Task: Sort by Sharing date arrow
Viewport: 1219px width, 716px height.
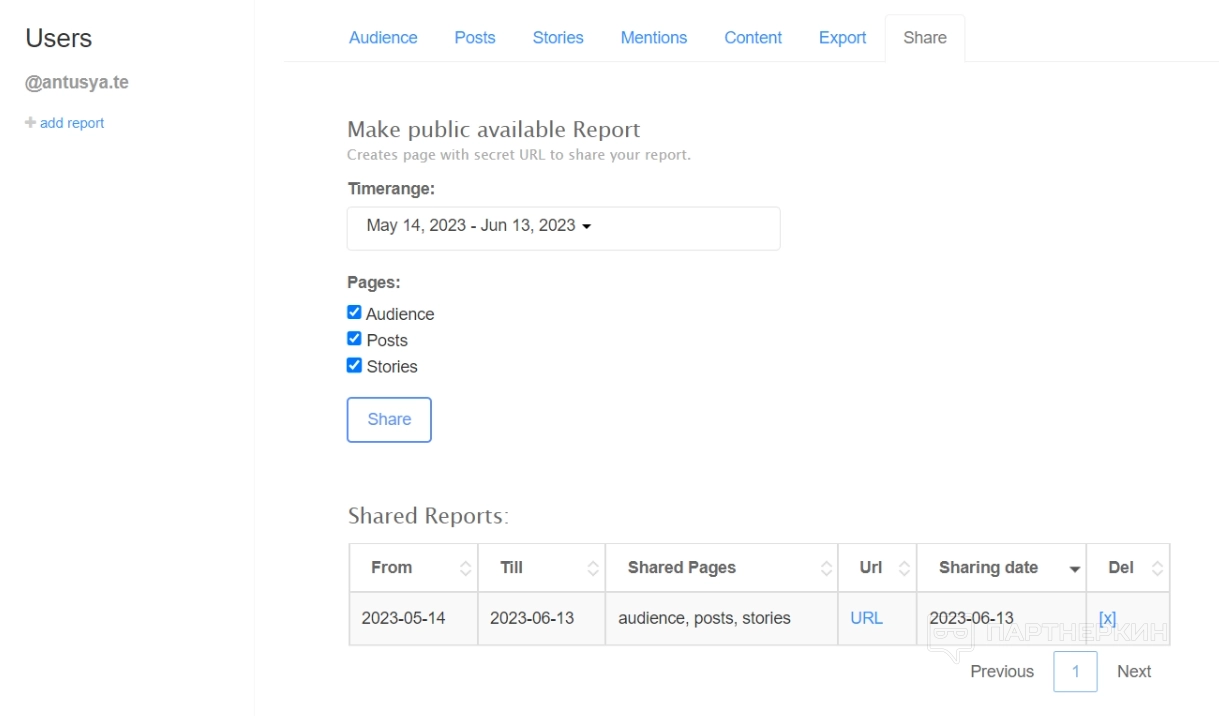Action: click(x=1075, y=569)
